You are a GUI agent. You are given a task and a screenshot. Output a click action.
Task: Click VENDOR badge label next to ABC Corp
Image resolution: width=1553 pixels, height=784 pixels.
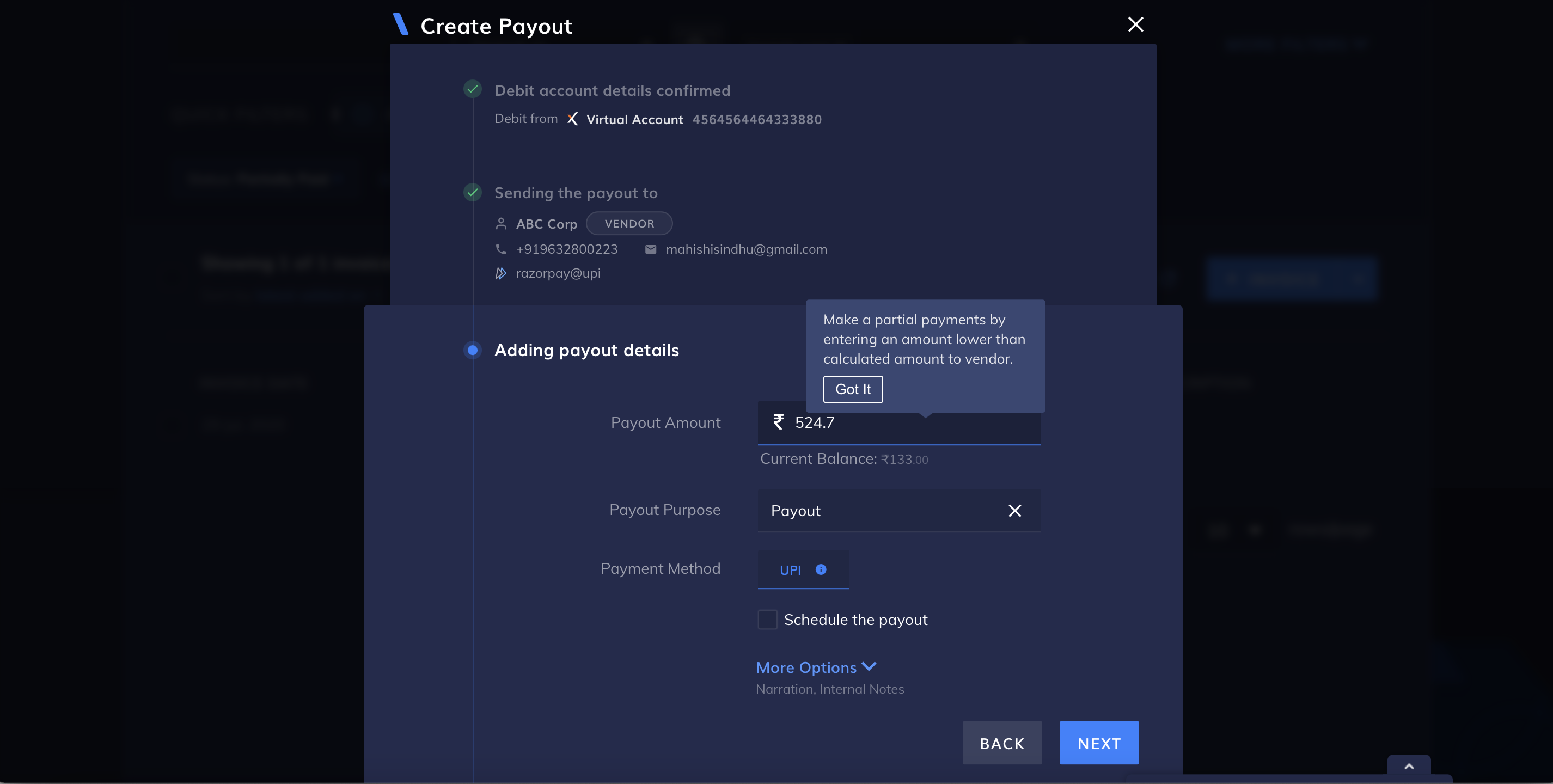pyautogui.click(x=629, y=223)
